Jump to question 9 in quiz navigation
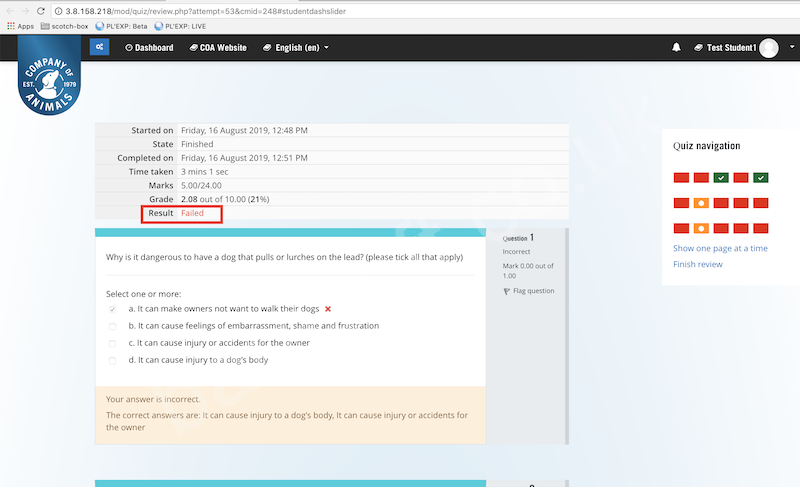The image size is (800, 487). [741, 203]
